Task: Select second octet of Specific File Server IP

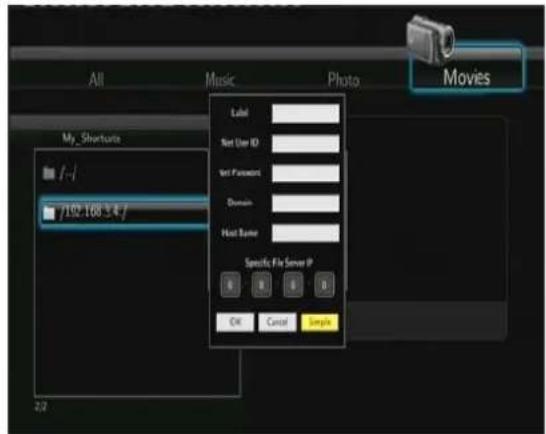Action: click(262, 285)
